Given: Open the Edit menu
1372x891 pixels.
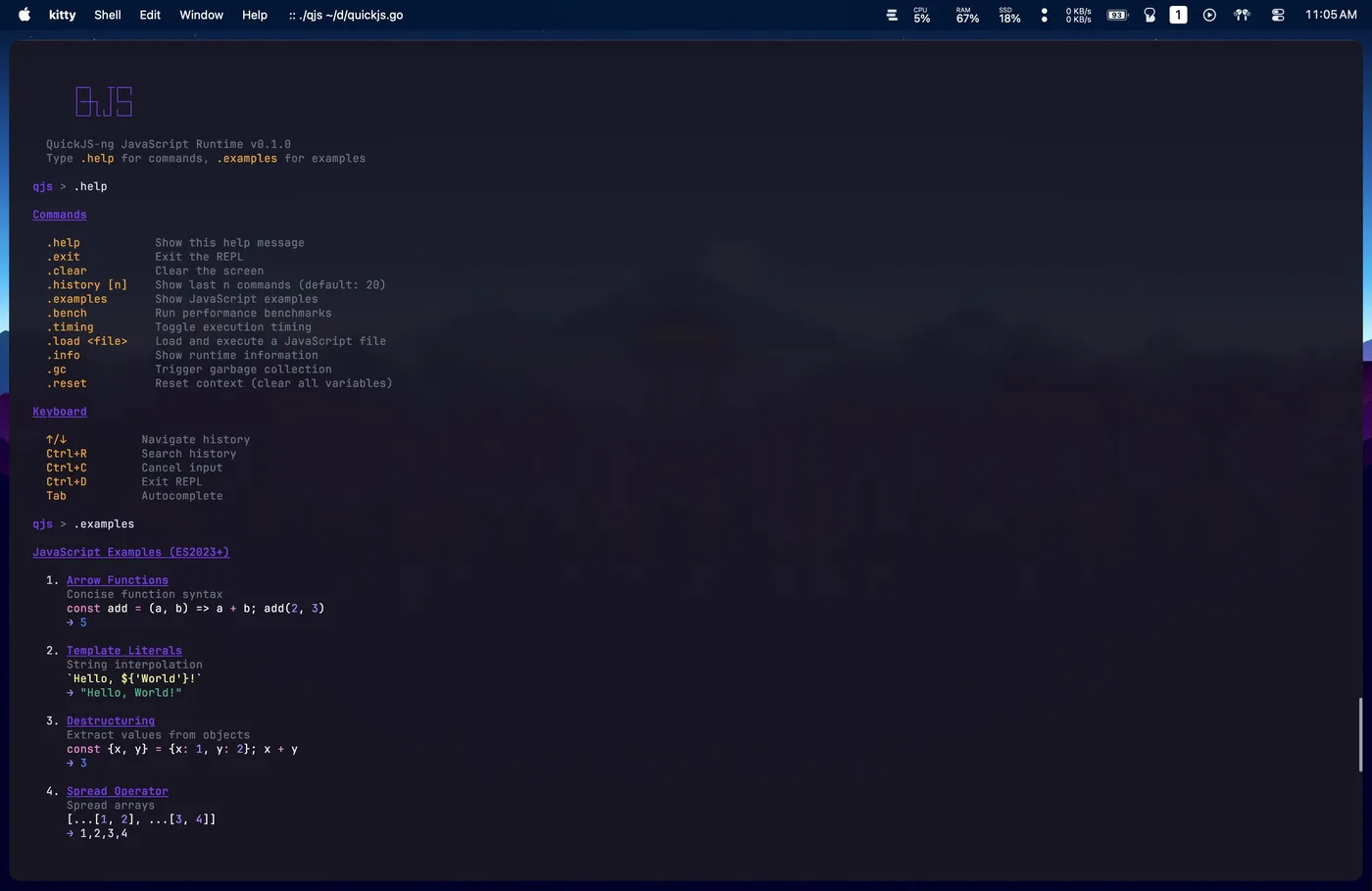Looking at the screenshot, I should point(150,15).
